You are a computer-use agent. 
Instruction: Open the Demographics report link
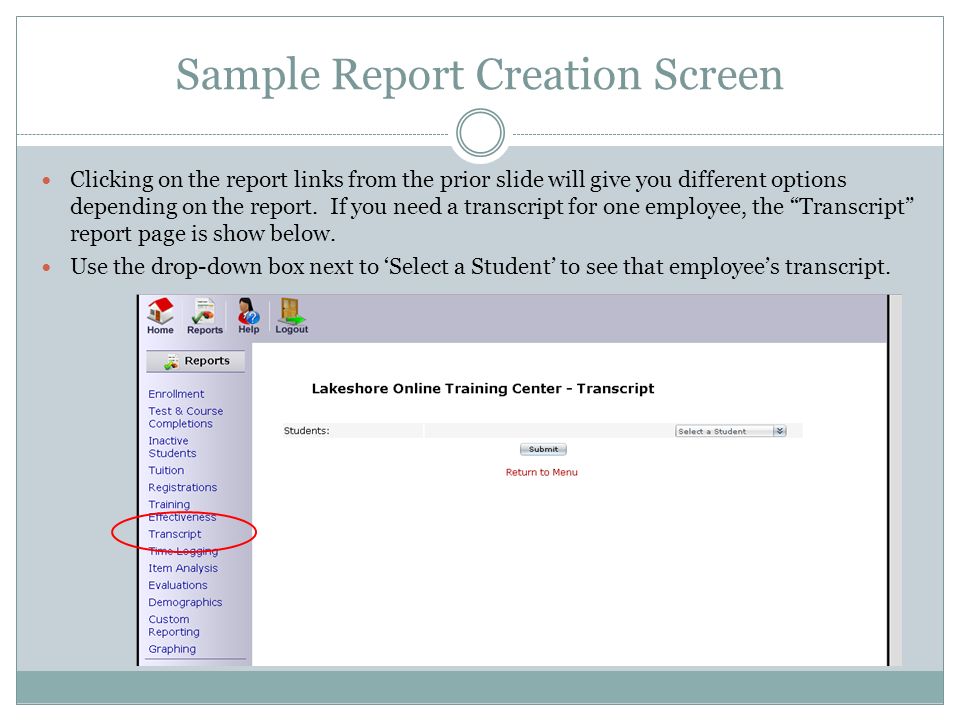coord(185,602)
